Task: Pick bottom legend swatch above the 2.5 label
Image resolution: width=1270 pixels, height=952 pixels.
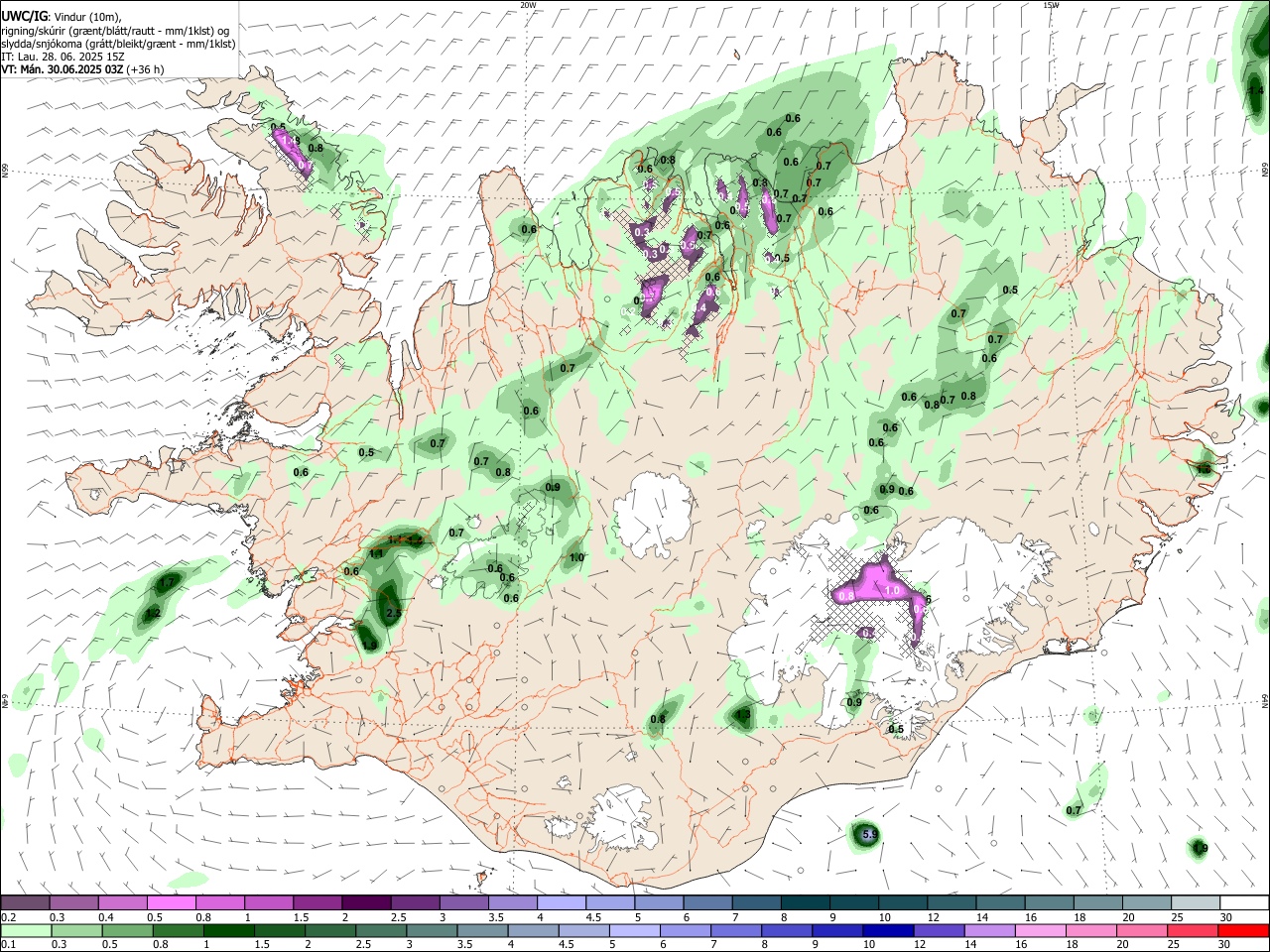Action: 383,930
